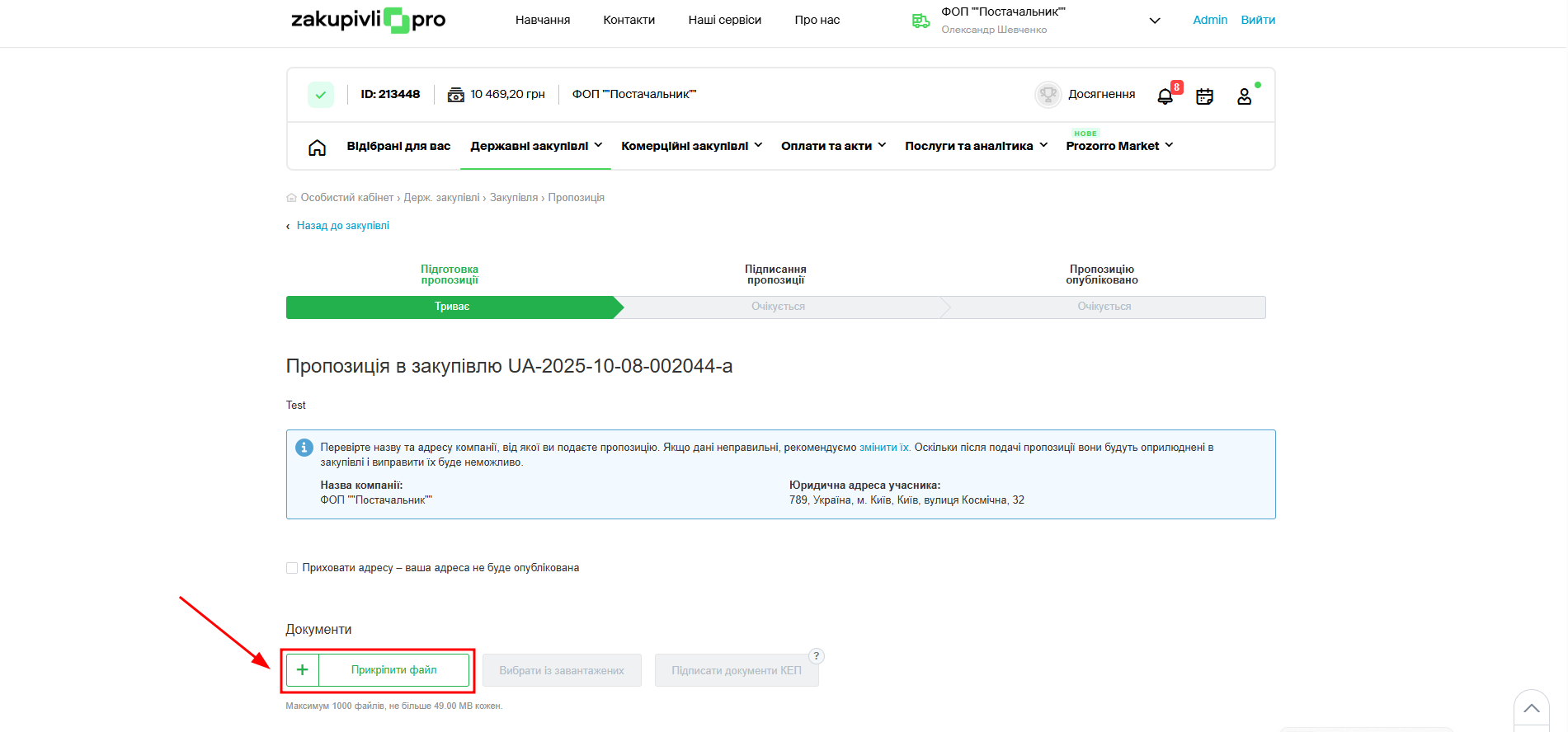Click the green checkmark status icon
This screenshot has width=1568, height=732.
321,95
